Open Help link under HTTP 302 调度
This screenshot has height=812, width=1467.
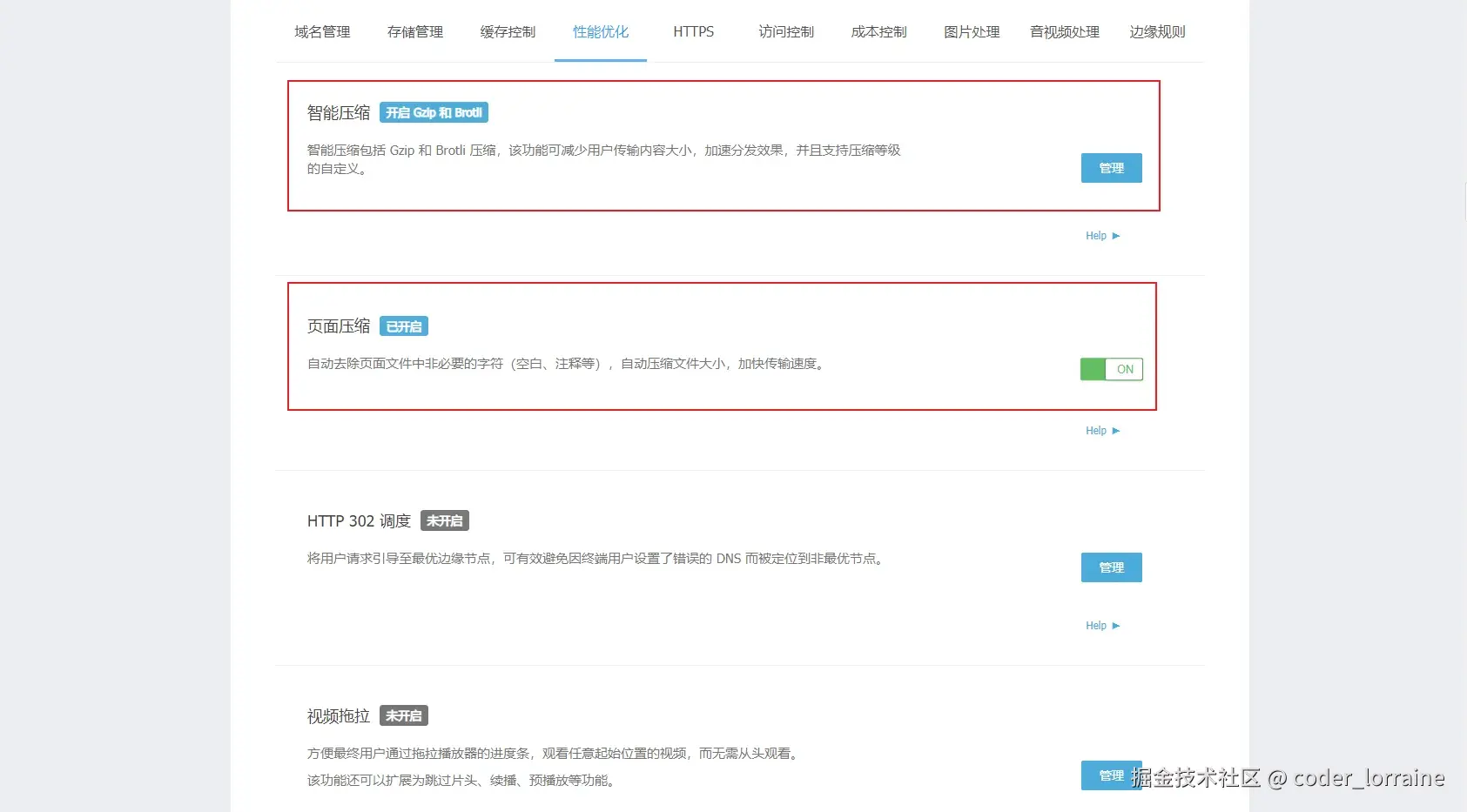pyautogui.click(x=1102, y=626)
